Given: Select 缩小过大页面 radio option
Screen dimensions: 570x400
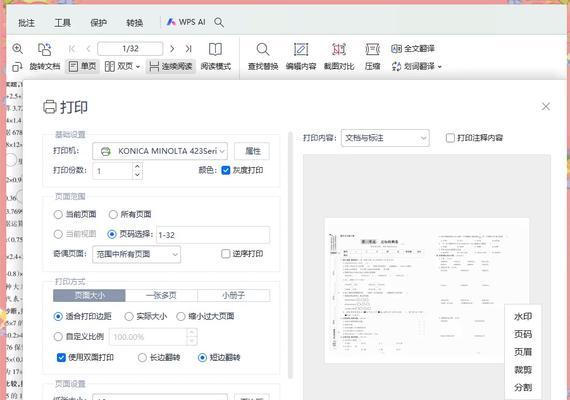Looking at the screenshot, I should click(x=181, y=316).
